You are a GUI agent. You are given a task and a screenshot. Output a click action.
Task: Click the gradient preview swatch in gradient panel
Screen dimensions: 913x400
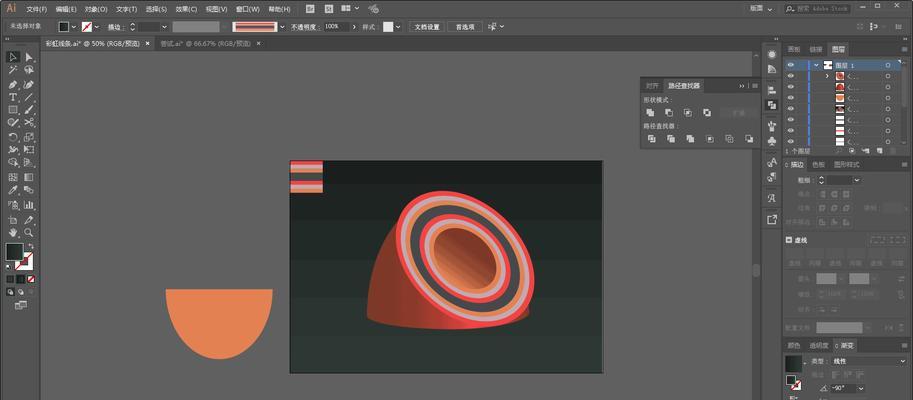pyautogui.click(x=793, y=364)
